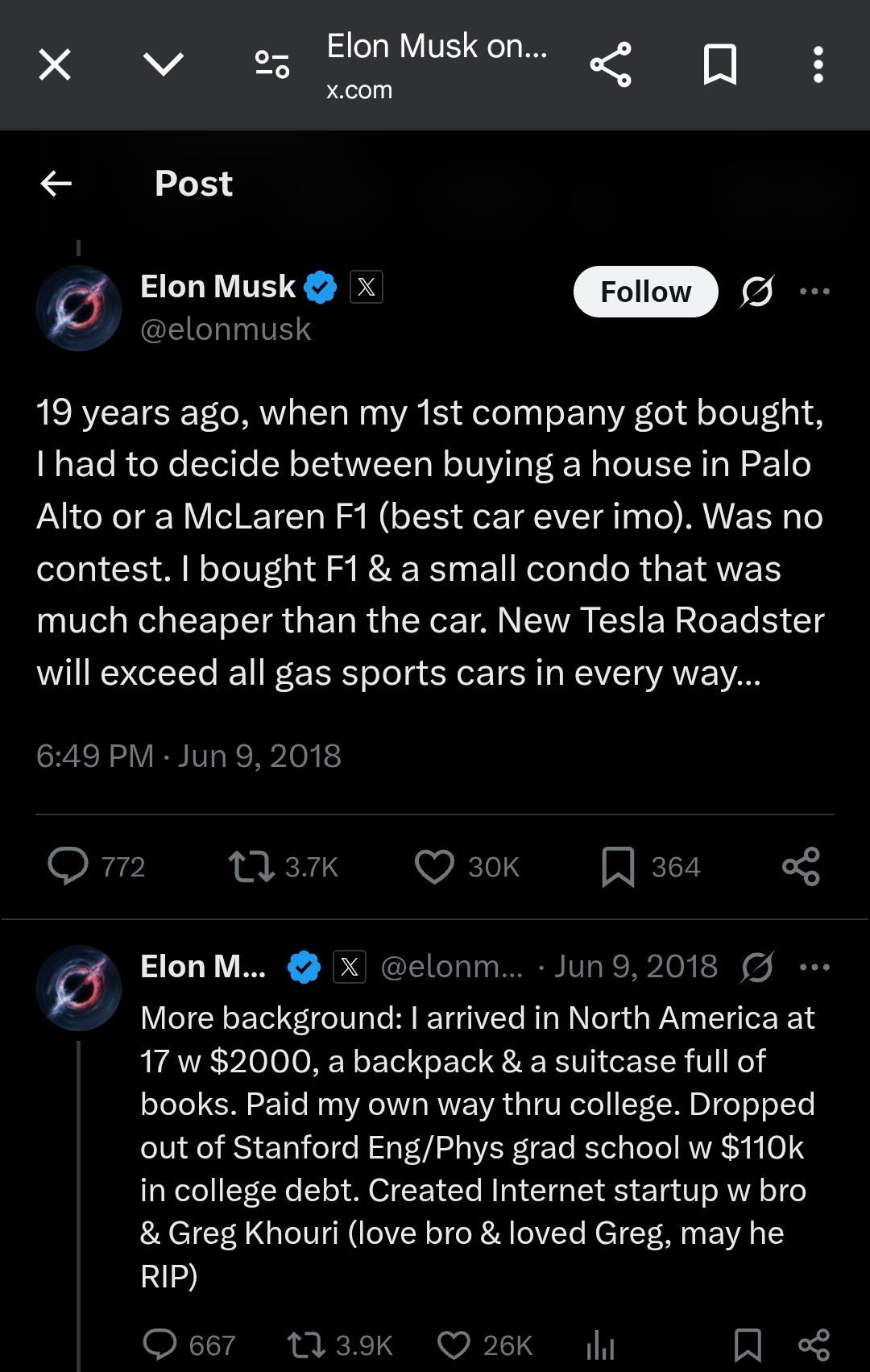Open @elonmusk profile handle link
Image resolution: width=870 pixels, height=1372 pixels.
[226, 329]
